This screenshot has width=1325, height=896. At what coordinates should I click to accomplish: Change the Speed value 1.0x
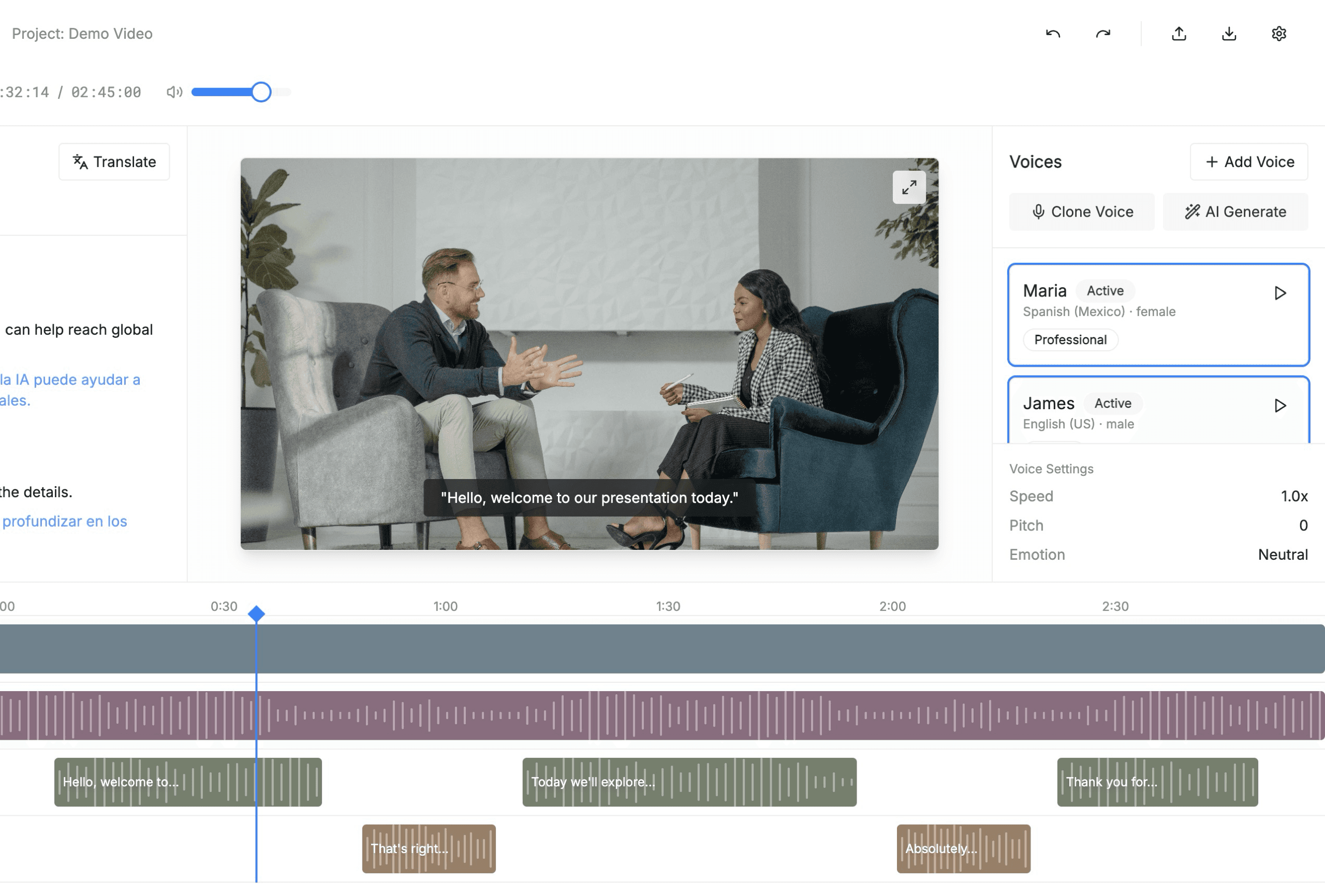tap(1293, 497)
